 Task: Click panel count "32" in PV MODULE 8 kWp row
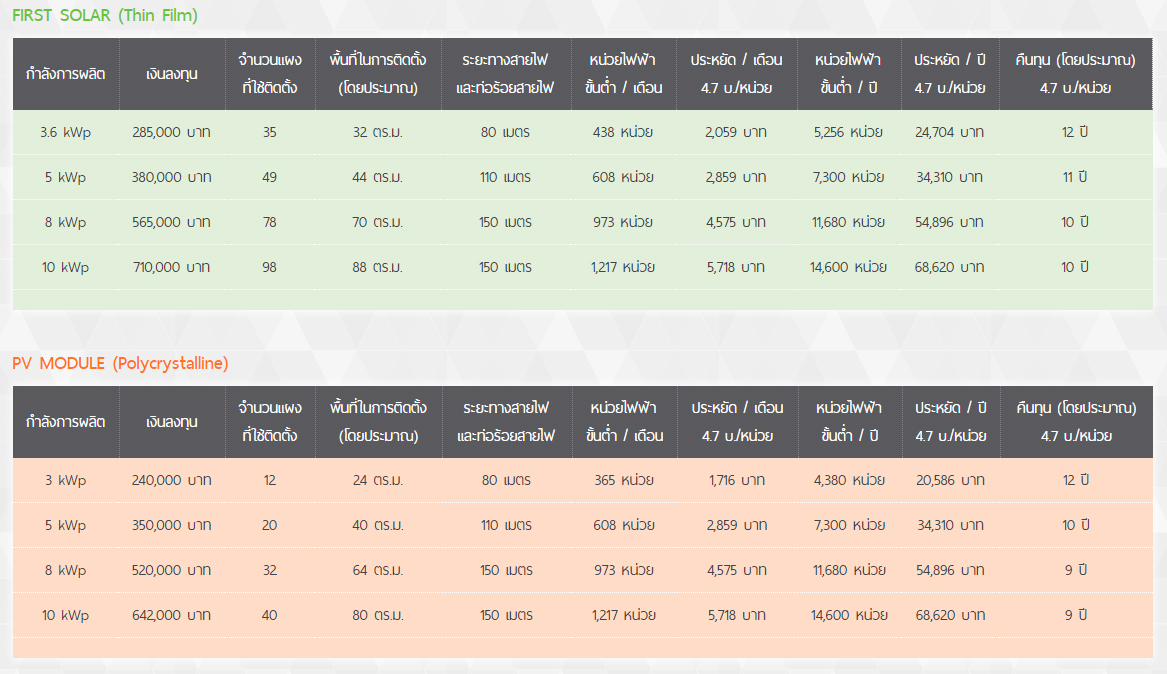(269, 571)
